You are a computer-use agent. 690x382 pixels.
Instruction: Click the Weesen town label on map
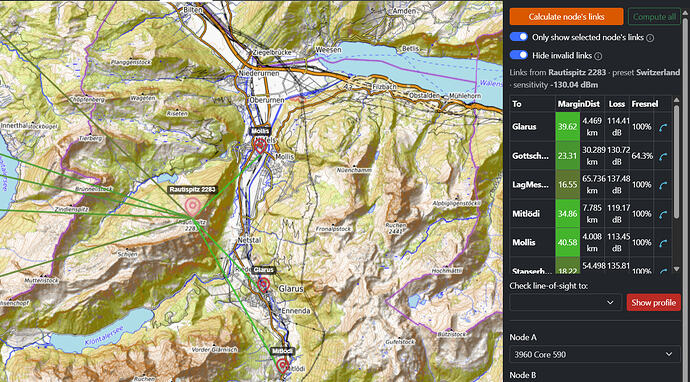coord(328,49)
